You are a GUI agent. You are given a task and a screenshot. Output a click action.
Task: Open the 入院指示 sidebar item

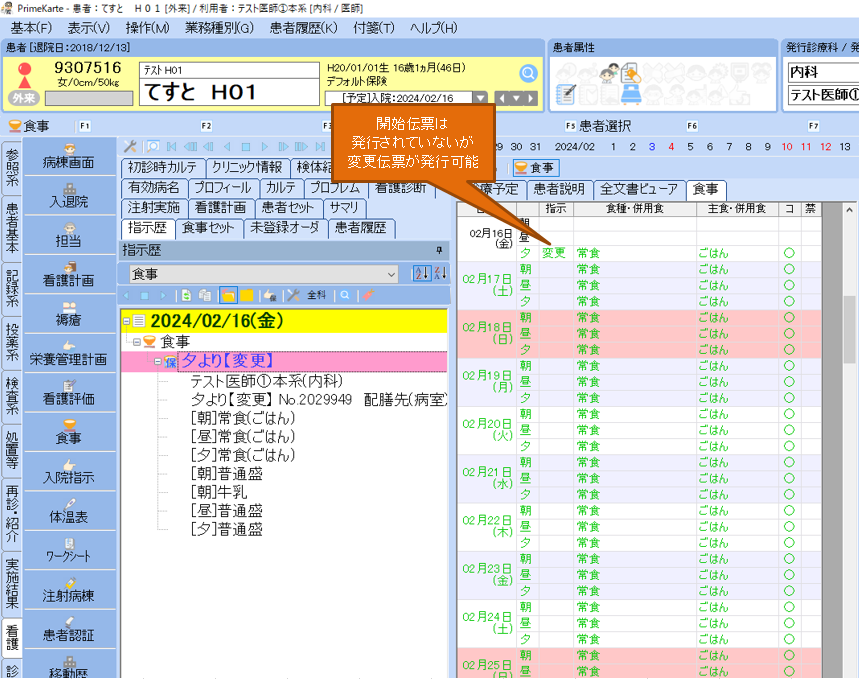[x=69, y=472]
